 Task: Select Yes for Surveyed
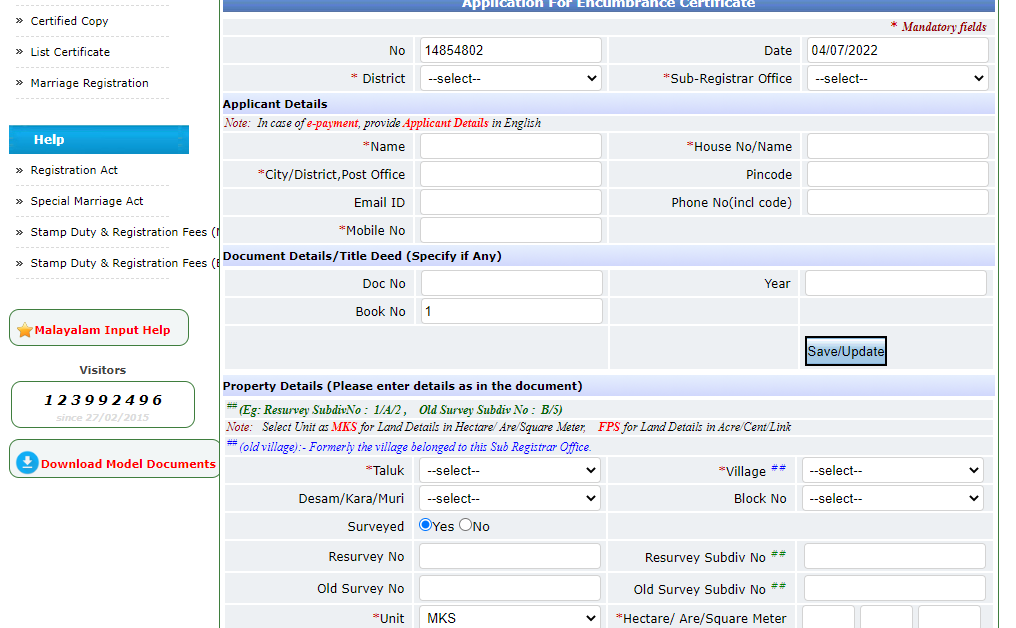pyautogui.click(x=427, y=525)
